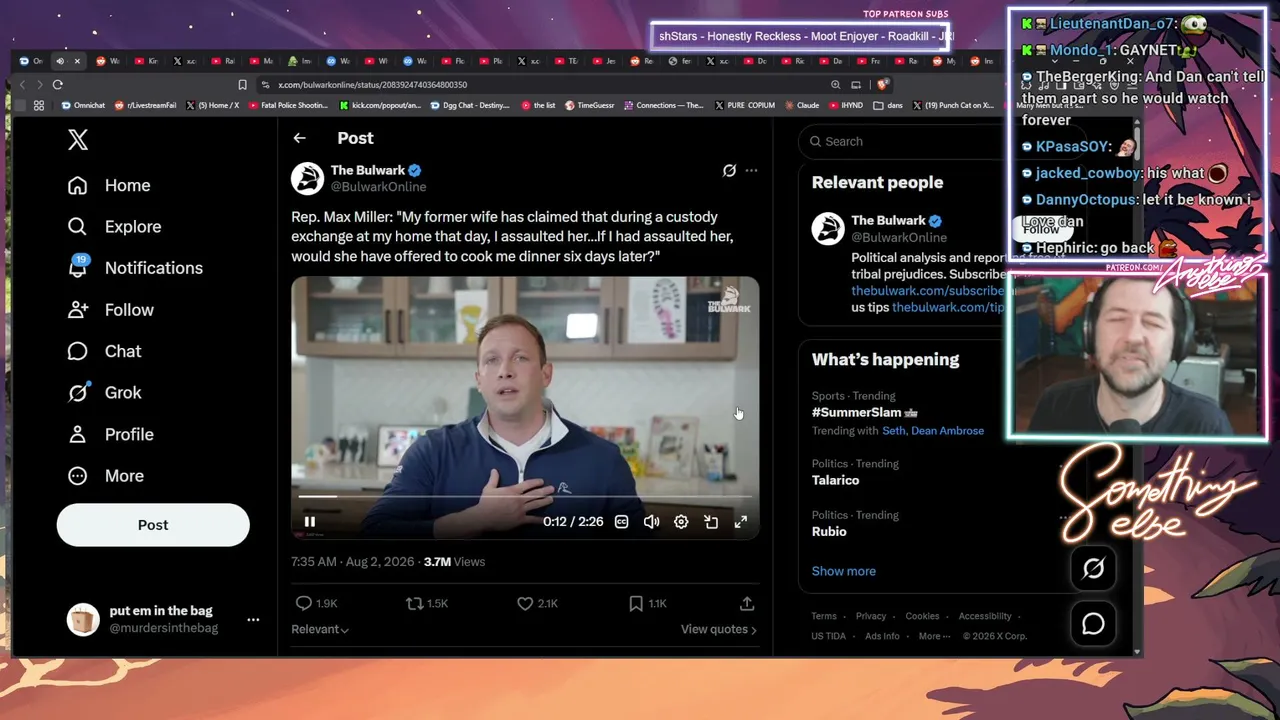
Task: Open Grok in the X sidebar
Action: coord(104,393)
